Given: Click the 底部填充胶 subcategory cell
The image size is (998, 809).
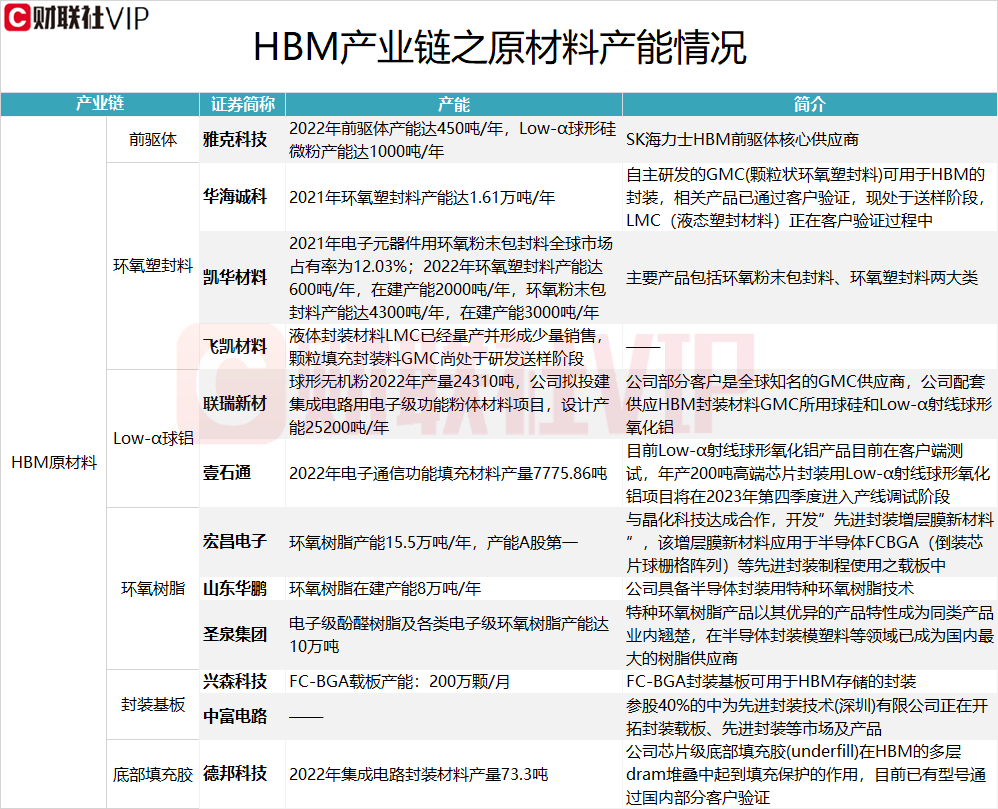Looking at the screenshot, I should (153, 774).
